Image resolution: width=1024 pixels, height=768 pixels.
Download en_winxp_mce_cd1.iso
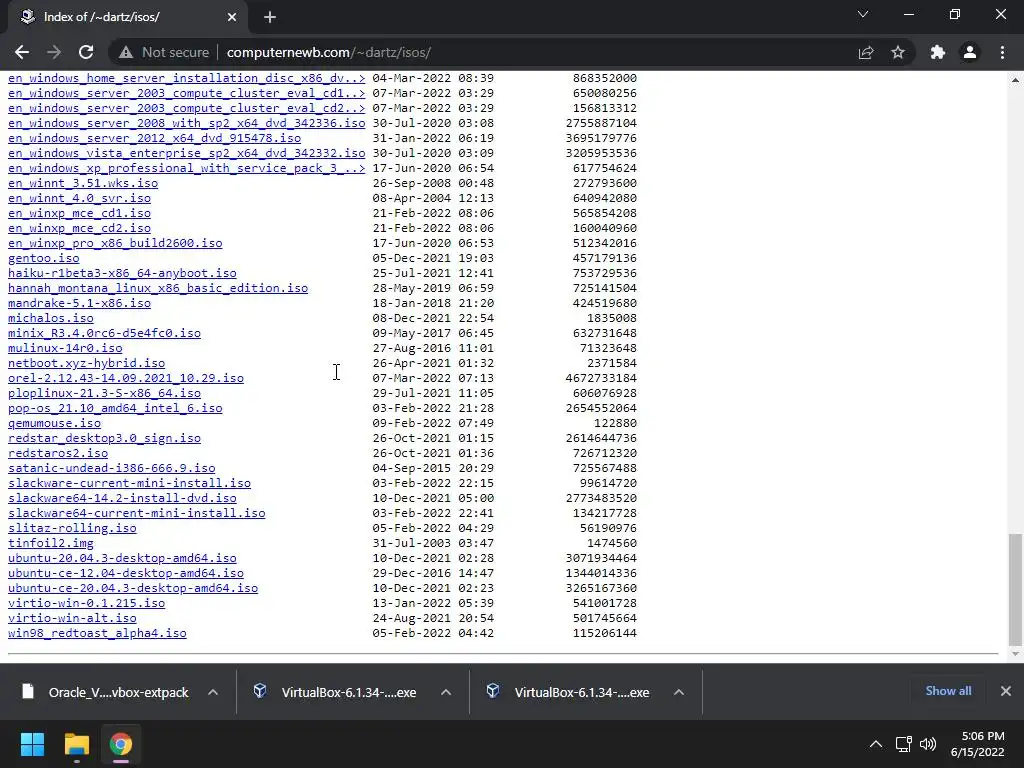(79, 213)
